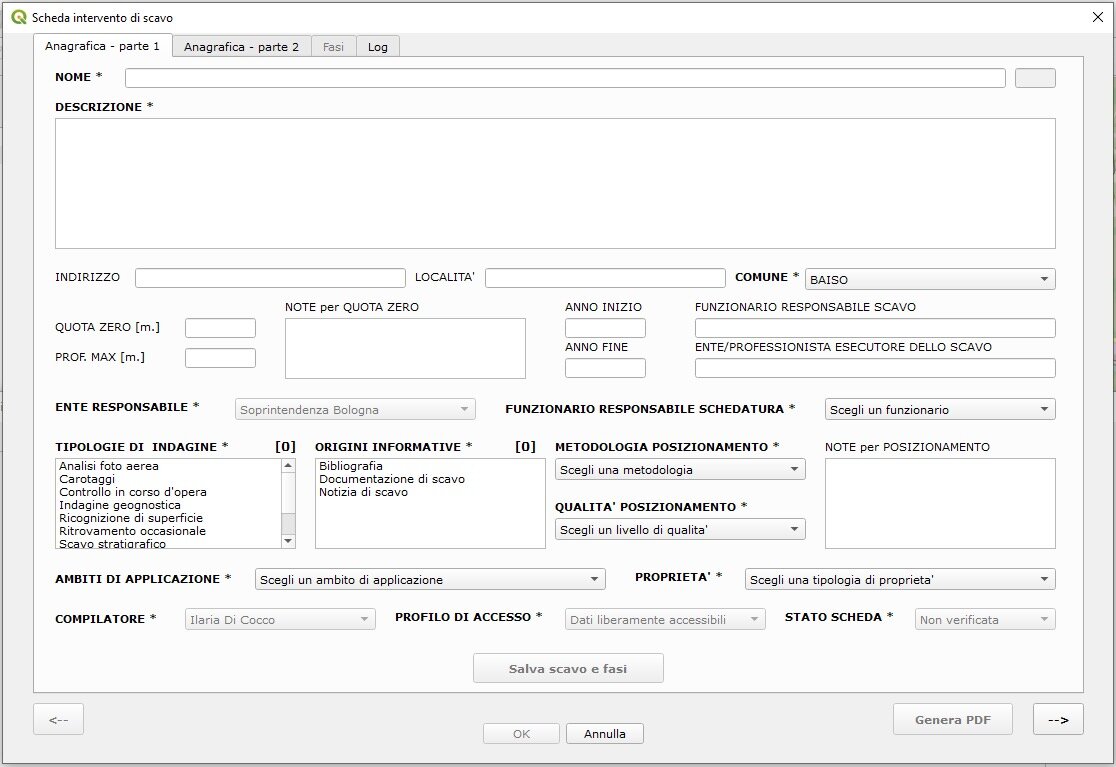Click scroll-down arrow of Tipologie di indagine list
Screen dimensions: 1116x767
(x=288, y=541)
